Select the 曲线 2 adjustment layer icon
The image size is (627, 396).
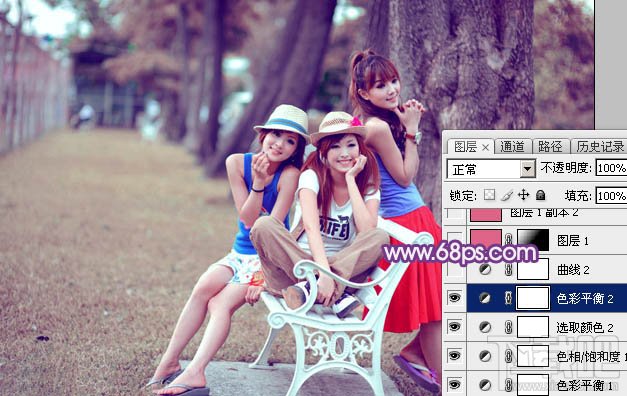485,269
